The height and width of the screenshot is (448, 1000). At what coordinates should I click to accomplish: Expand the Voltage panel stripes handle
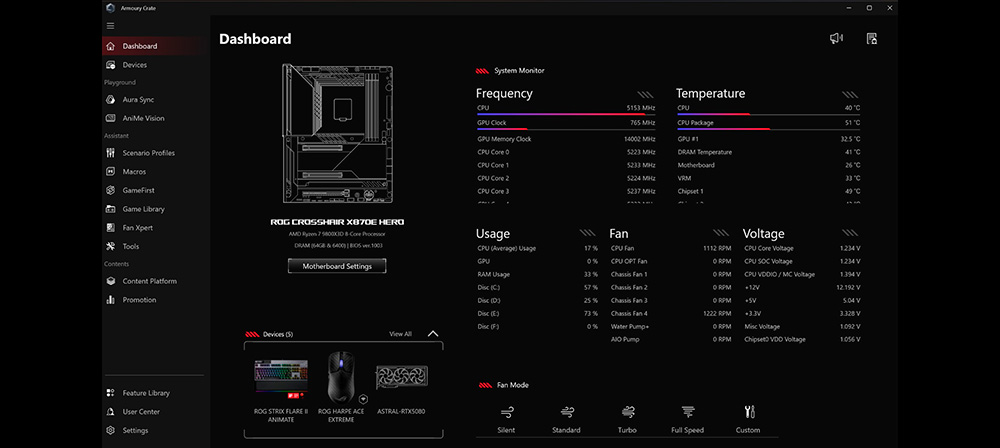[x=850, y=233]
